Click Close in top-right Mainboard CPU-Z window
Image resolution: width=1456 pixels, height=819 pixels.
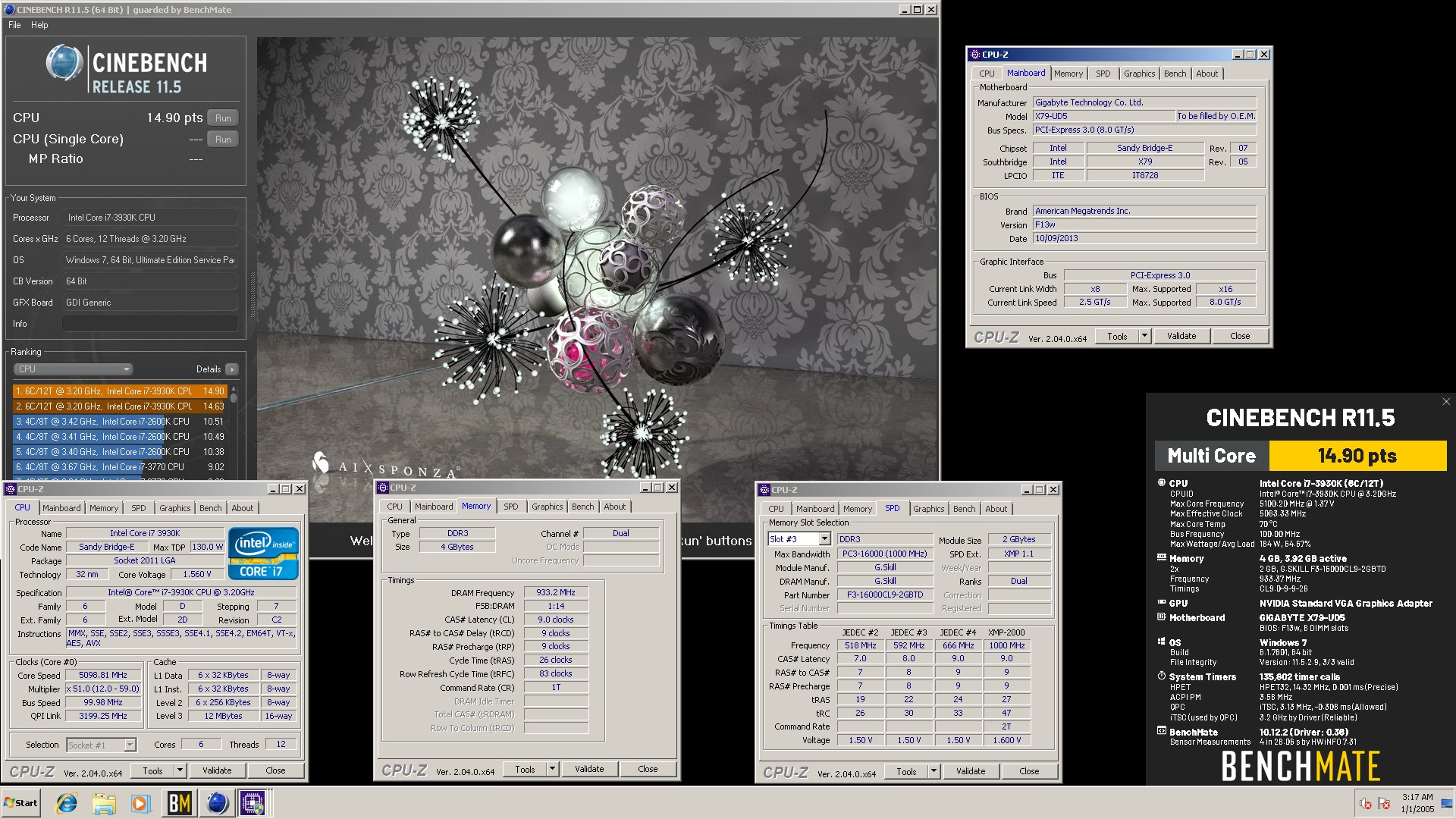coord(1240,336)
